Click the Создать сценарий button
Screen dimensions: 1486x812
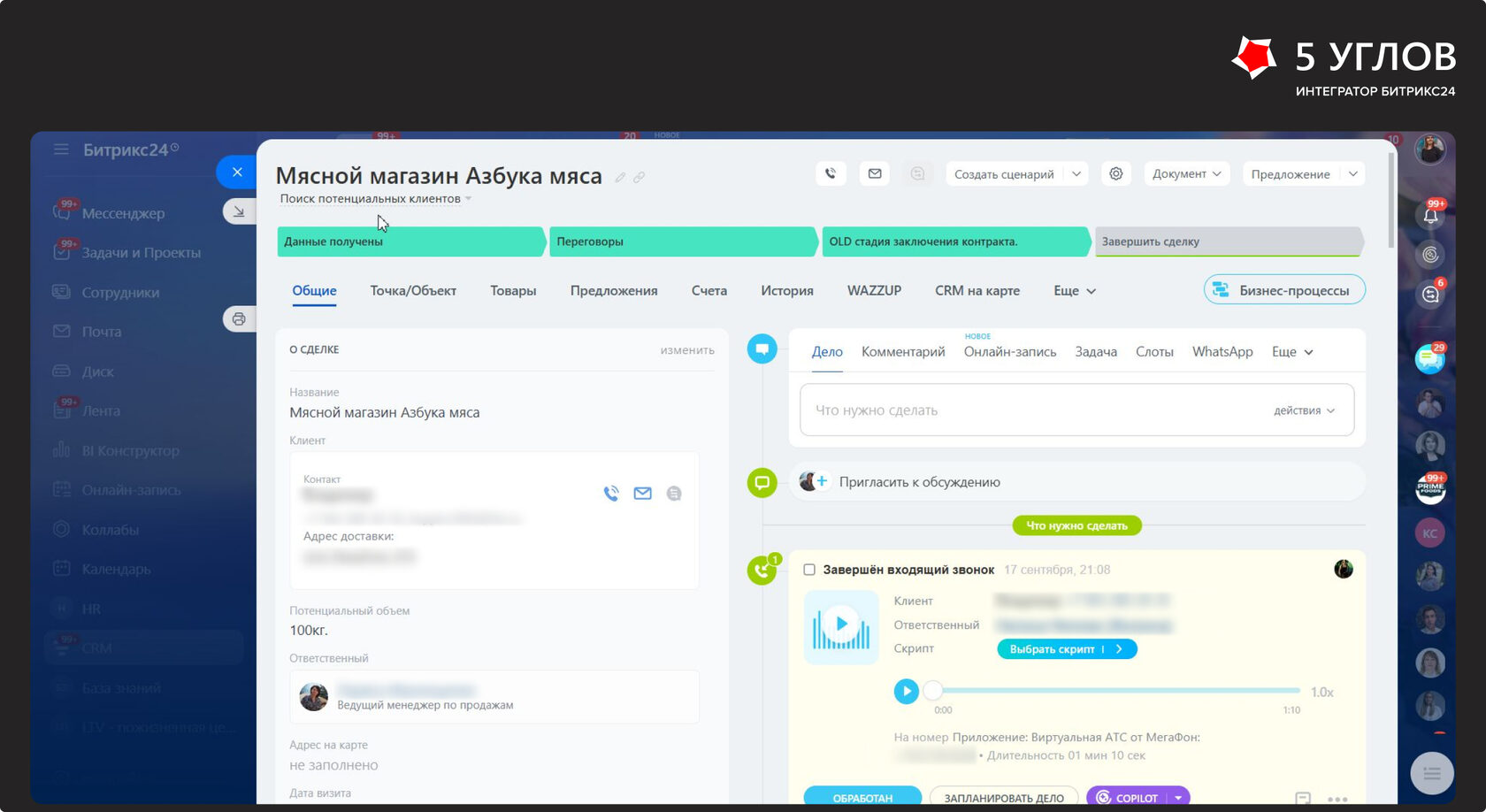[1004, 174]
